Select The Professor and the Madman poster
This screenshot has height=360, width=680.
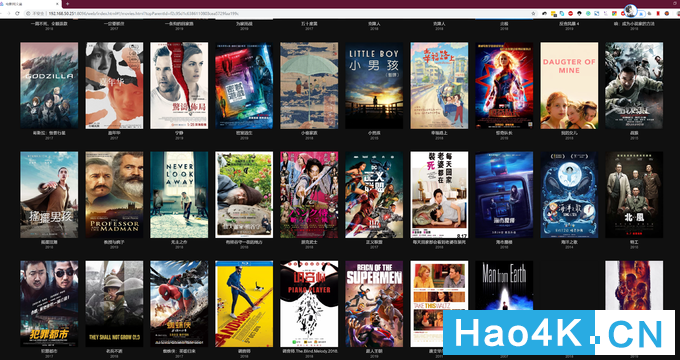[x=114, y=195]
